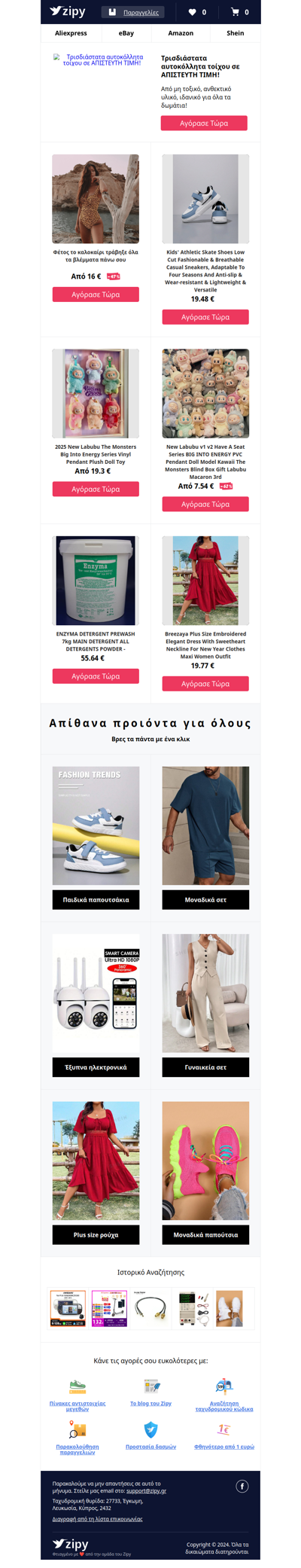Open the wishlist heart icon
This screenshot has width=301, height=1568.
pyautogui.click(x=192, y=12)
